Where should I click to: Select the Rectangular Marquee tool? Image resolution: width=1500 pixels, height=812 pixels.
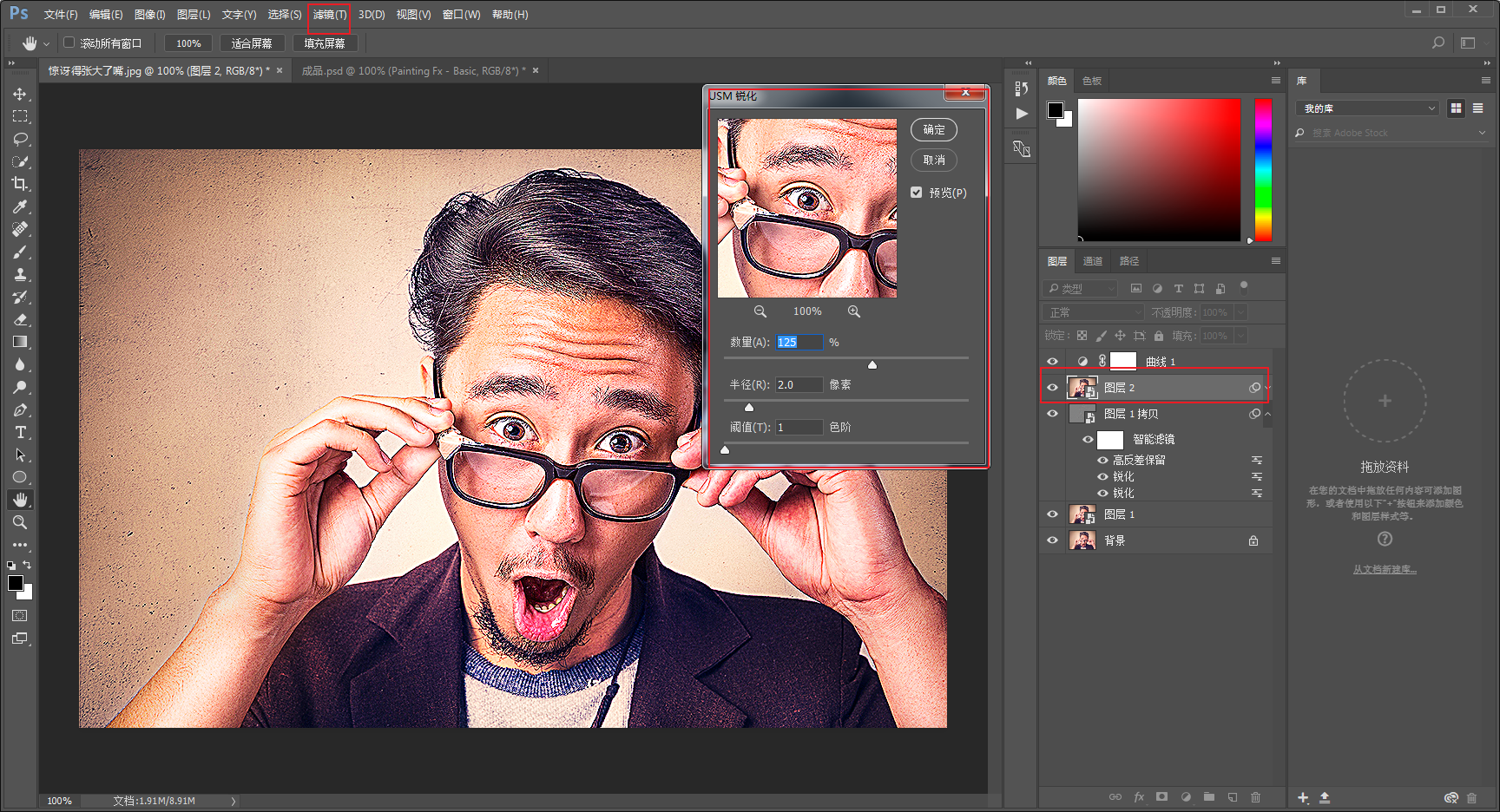pyautogui.click(x=20, y=116)
